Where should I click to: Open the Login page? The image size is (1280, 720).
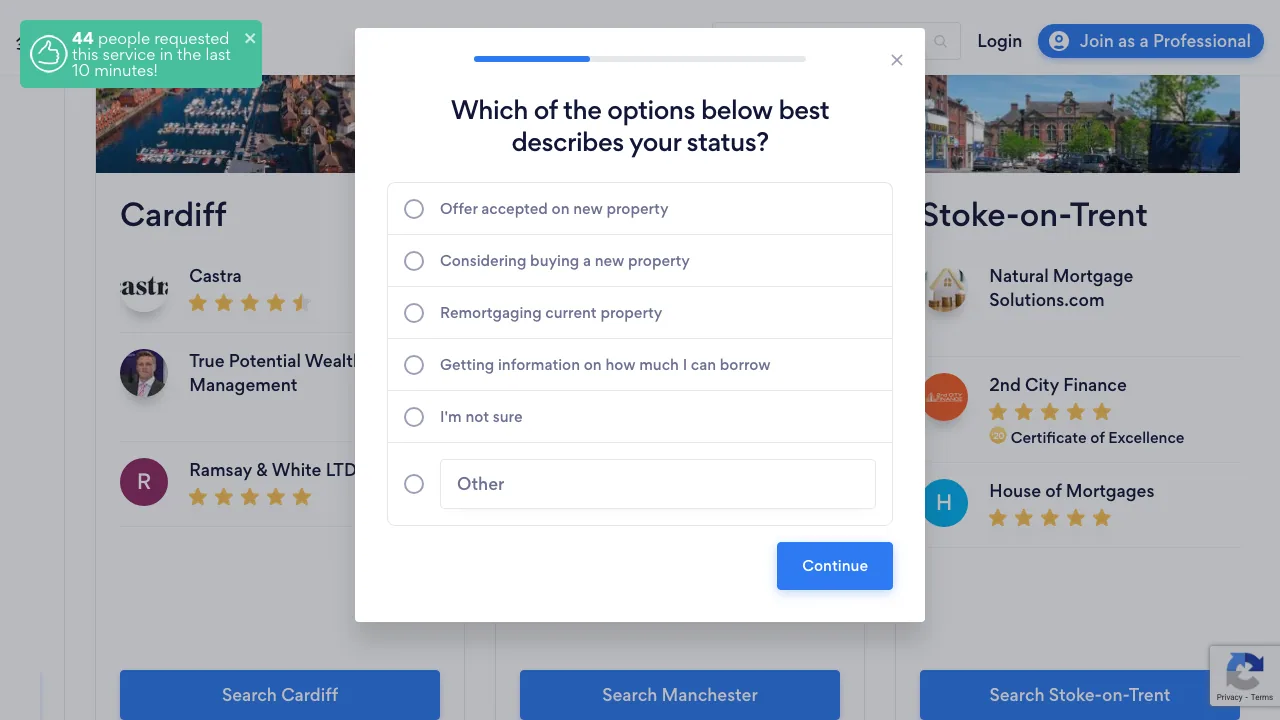tap(999, 41)
